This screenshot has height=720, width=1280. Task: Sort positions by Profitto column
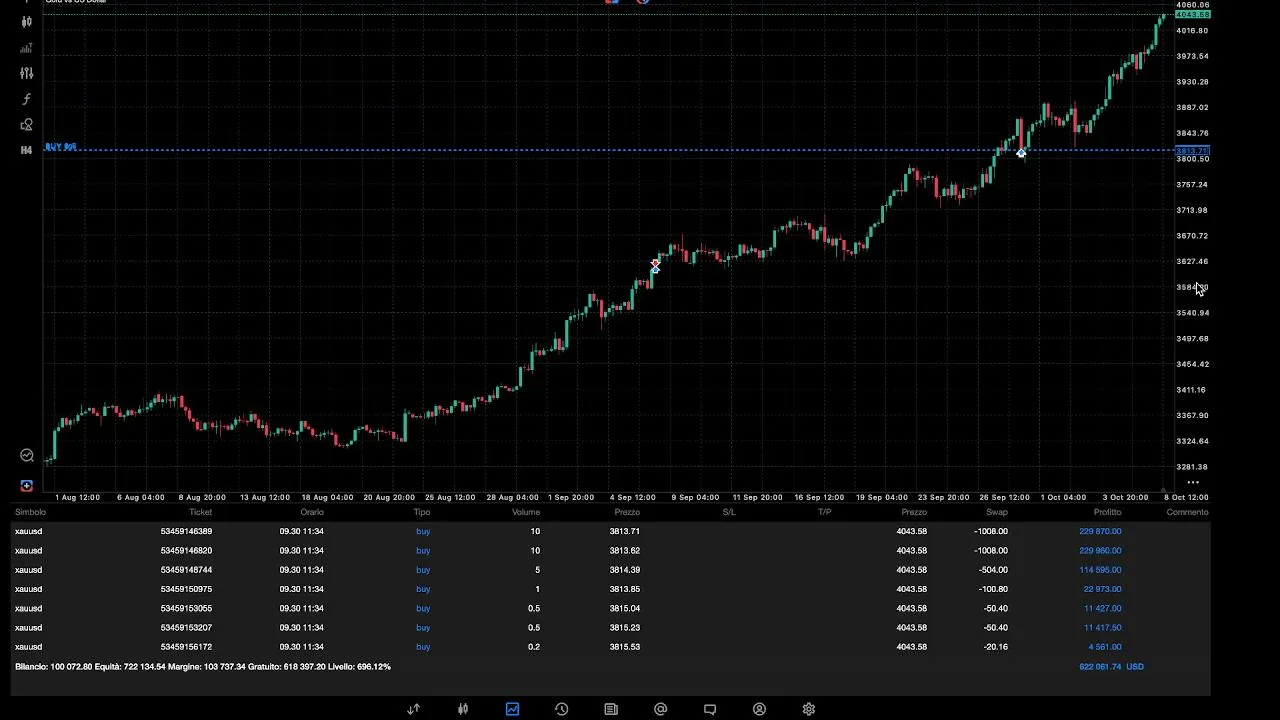click(1107, 512)
